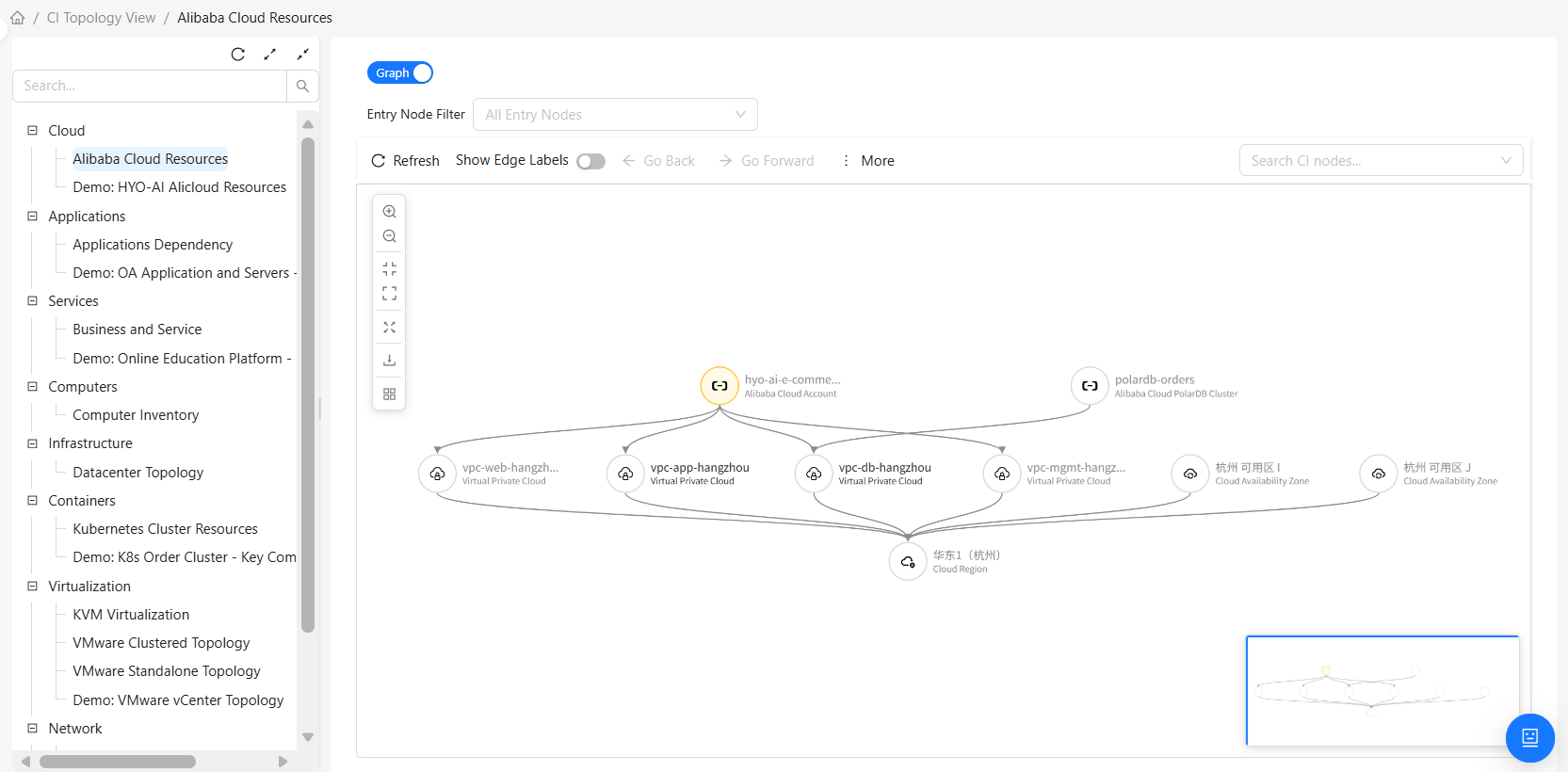The height and width of the screenshot is (772, 1568).
Task: Collapse all tree nodes icon
Action: point(302,55)
